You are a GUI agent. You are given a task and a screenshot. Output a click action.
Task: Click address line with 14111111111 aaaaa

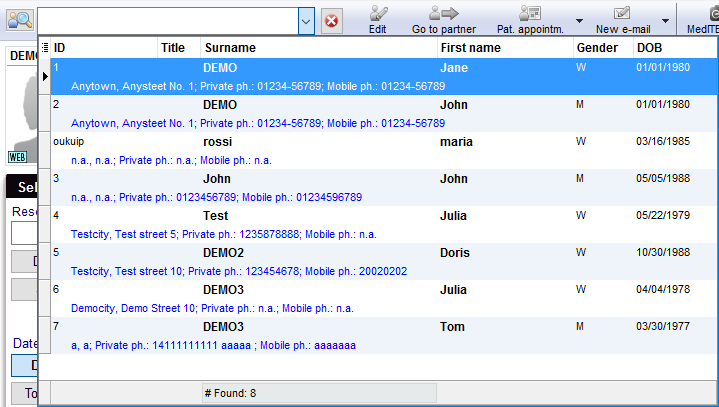[213, 346]
